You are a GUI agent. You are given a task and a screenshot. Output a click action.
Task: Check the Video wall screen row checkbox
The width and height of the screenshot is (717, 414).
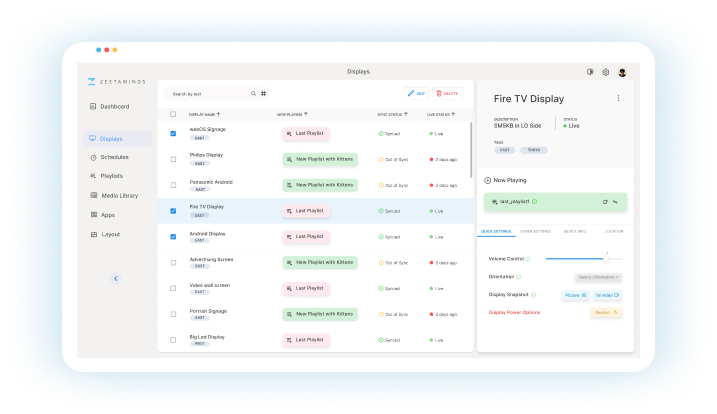pyautogui.click(x=173, y=289)
